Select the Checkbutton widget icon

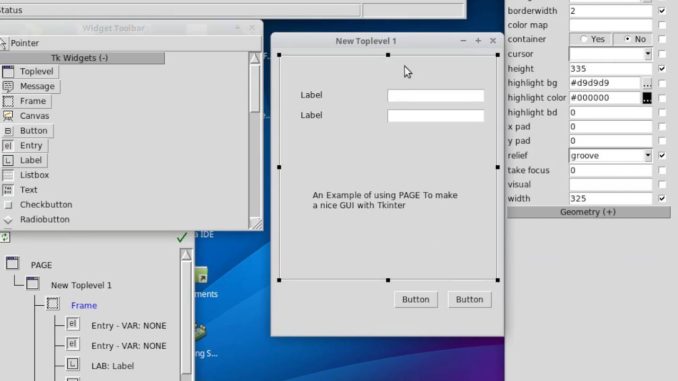click(x=8, y=205)
